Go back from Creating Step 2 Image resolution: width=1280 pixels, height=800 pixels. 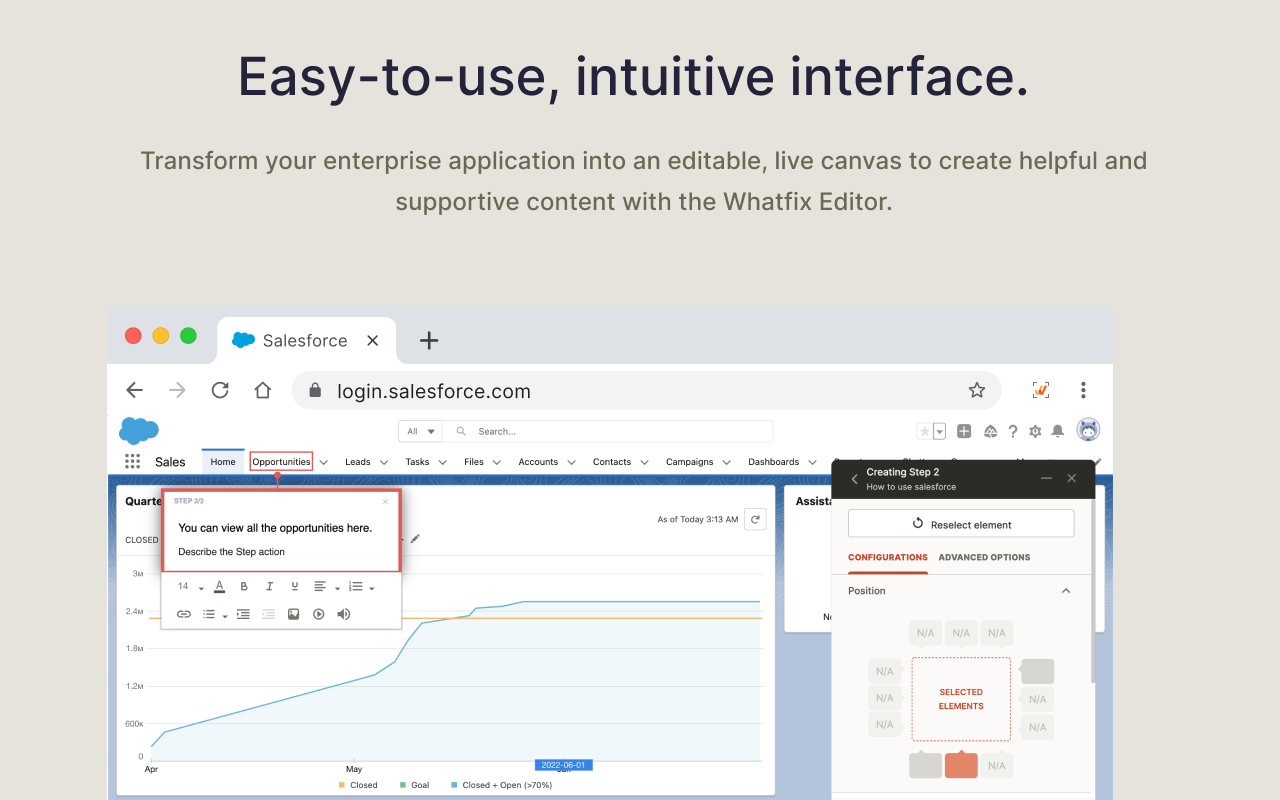coord(854,479)
